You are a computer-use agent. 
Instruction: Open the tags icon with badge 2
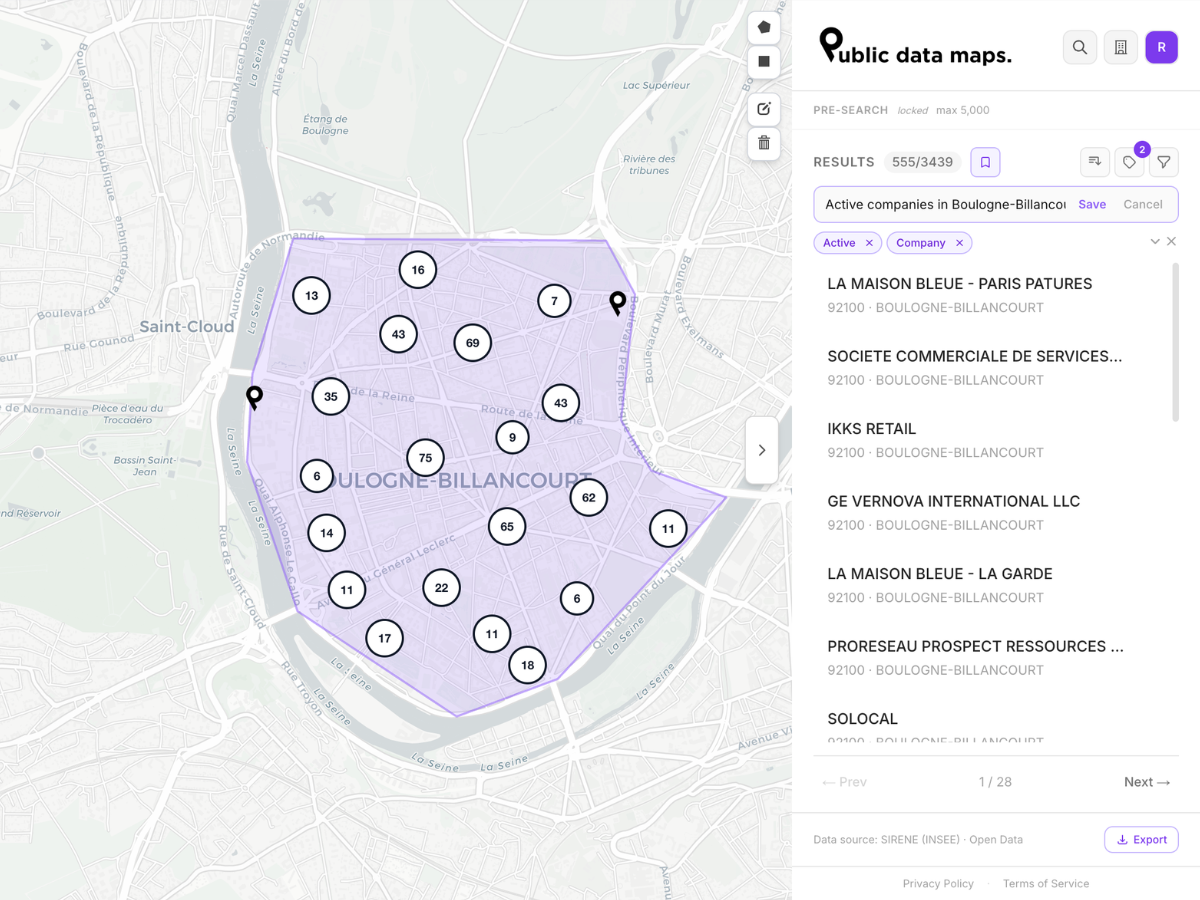pos(1129,162)
